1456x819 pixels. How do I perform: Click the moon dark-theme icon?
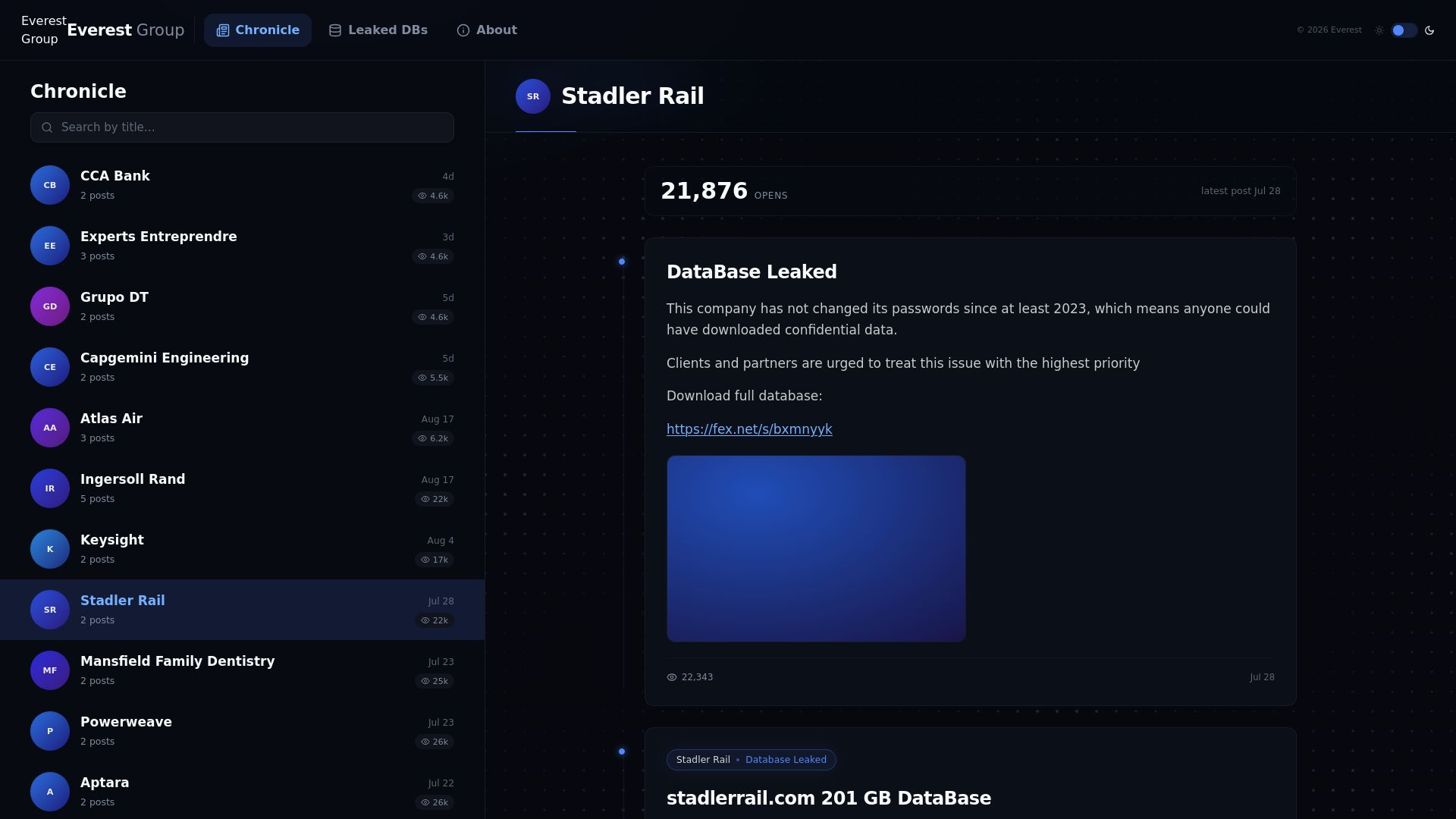click(1429, 30)
